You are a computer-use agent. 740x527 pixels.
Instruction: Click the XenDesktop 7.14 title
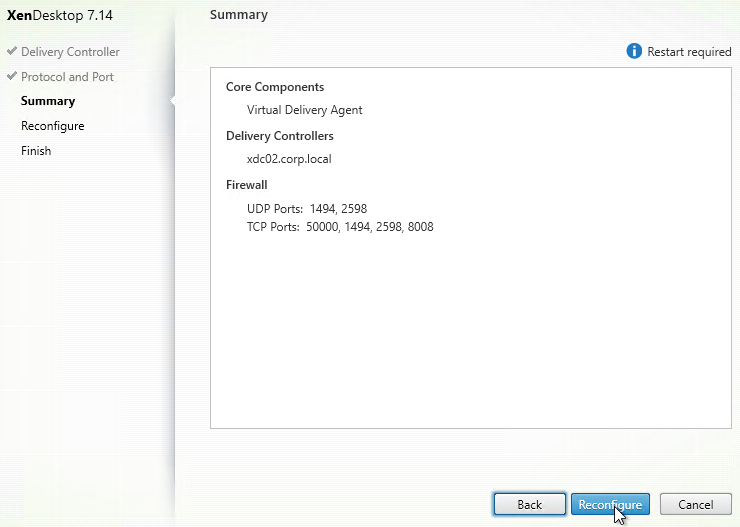(60, 16)
